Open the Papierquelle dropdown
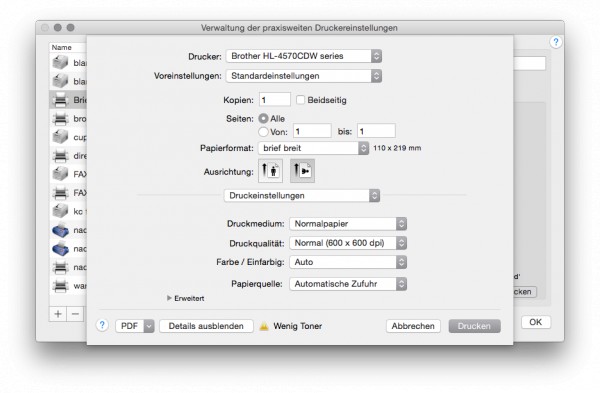 point(348,284)
